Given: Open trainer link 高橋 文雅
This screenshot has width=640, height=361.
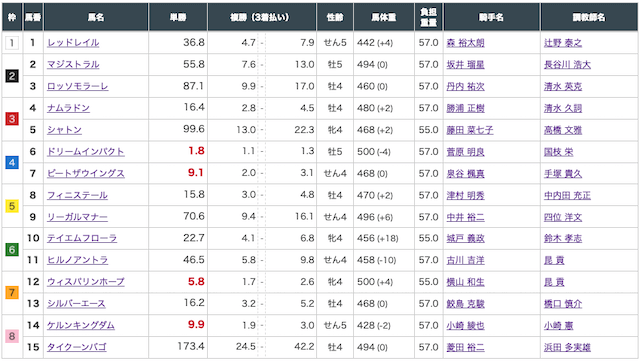Looking at the screenshot, I should click(x=563, y=130).
